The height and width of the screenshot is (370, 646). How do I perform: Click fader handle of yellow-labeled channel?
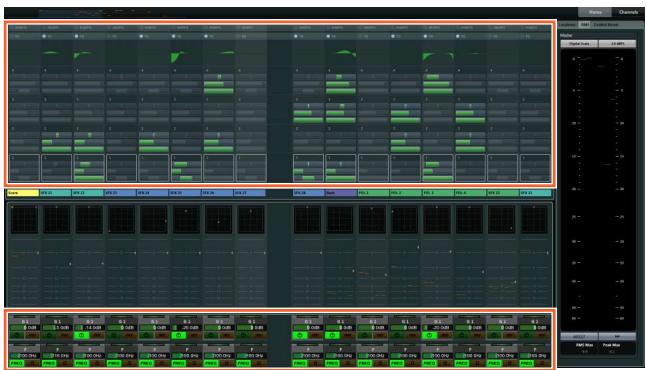(x=38, y=253)
